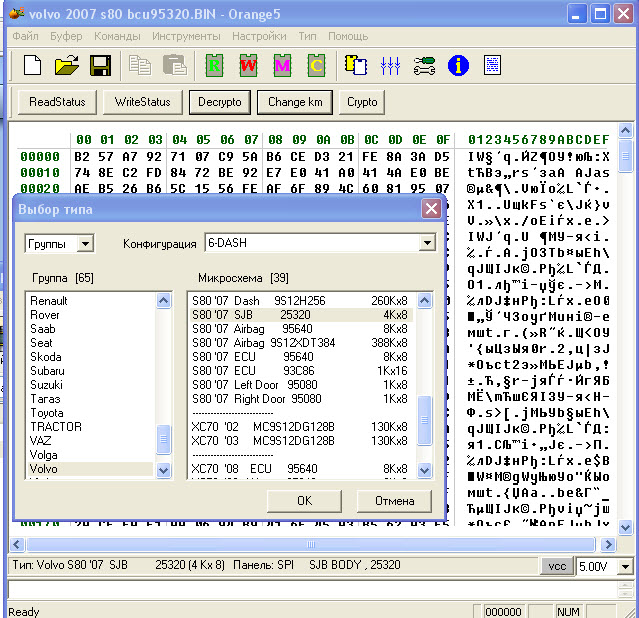Open the Команды menu
Screen dimensions: 639x618
pos(117,36)
